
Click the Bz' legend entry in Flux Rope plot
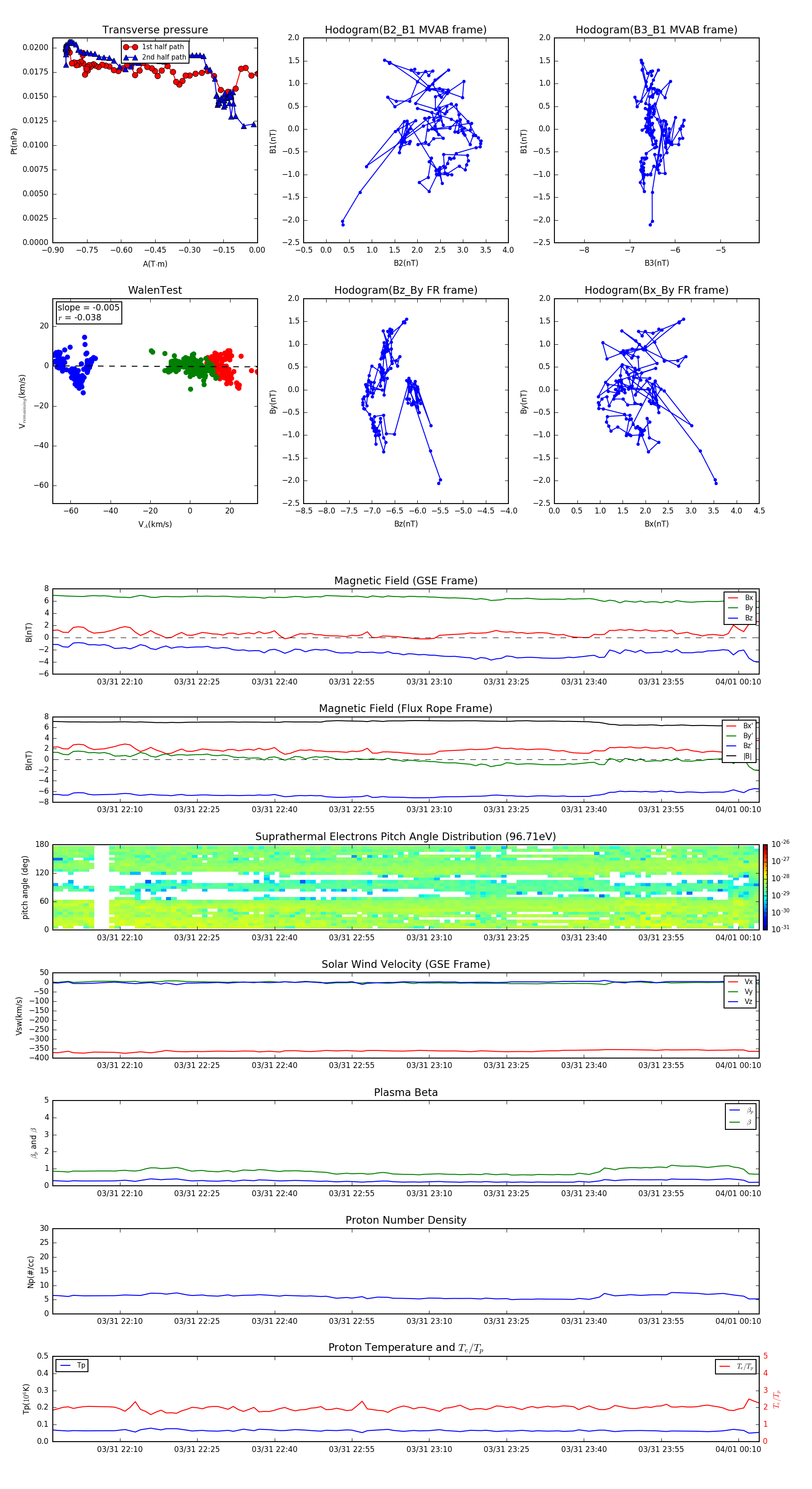[740, 746]
